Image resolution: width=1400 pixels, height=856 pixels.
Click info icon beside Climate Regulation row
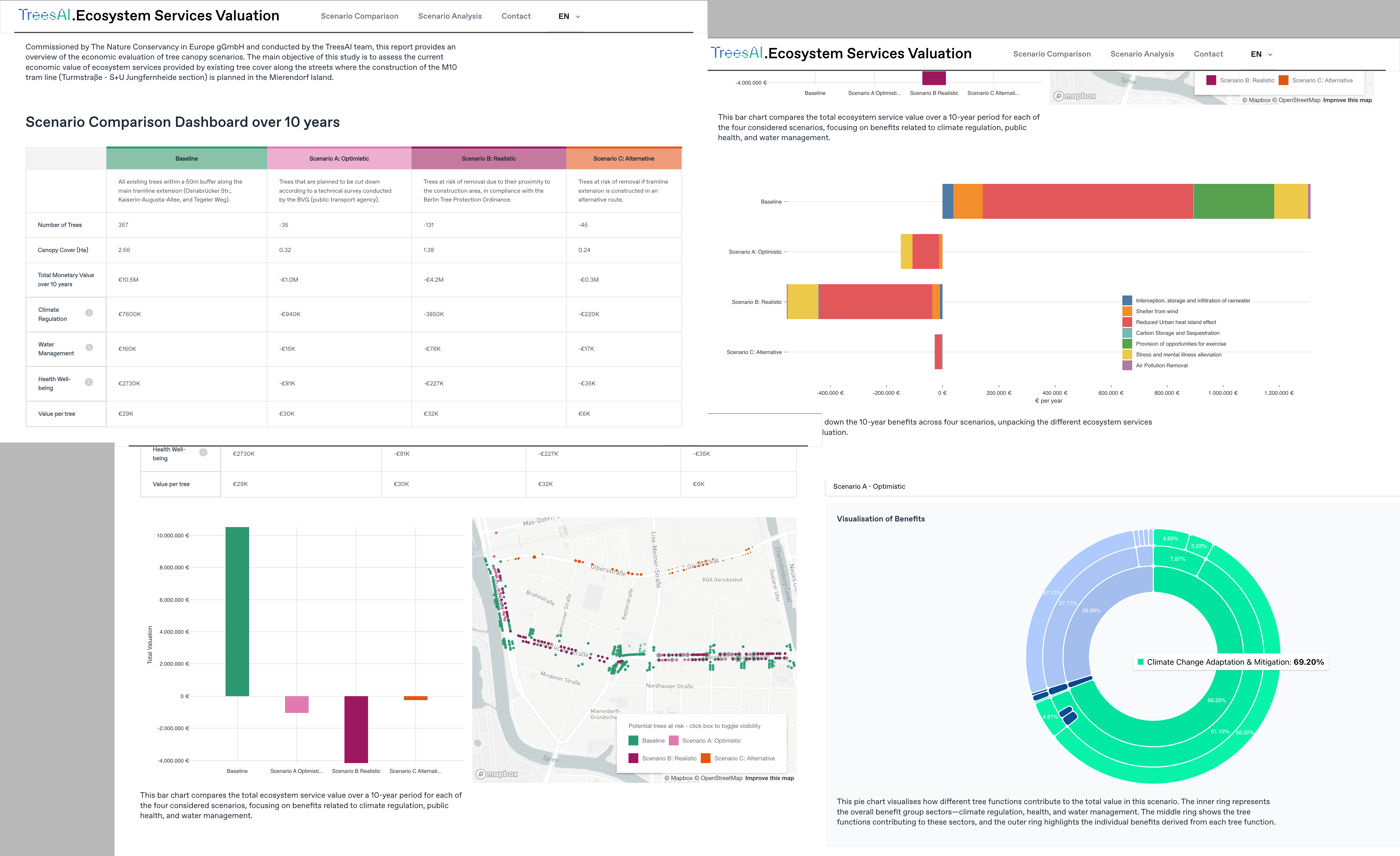tap(89, 313)
